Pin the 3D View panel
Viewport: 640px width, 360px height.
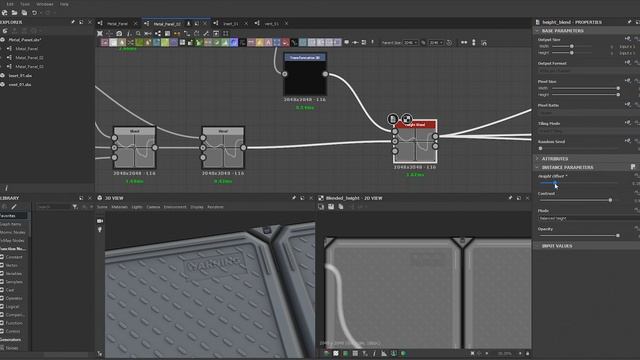(293, 198)
